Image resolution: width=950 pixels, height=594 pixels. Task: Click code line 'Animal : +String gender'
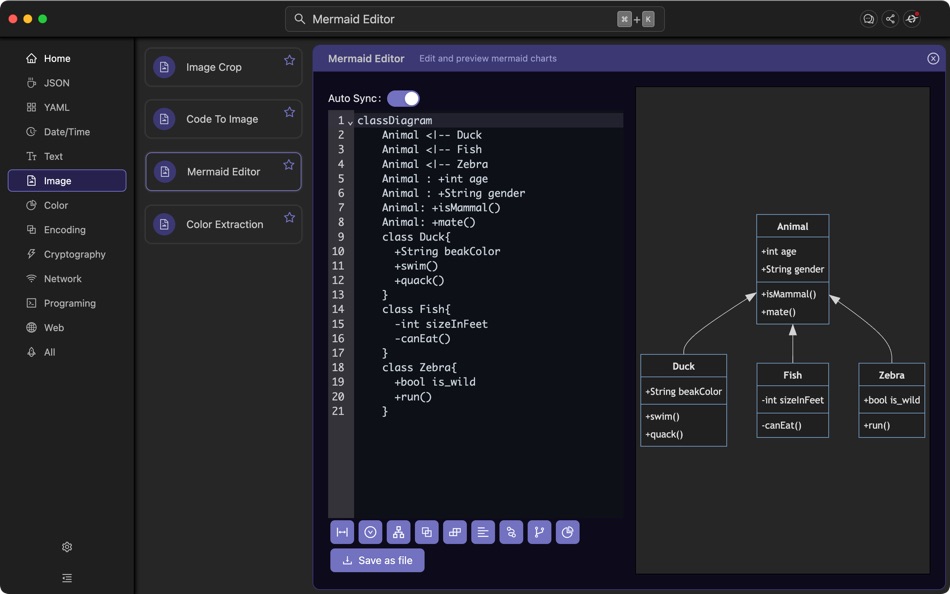point(453,193)
